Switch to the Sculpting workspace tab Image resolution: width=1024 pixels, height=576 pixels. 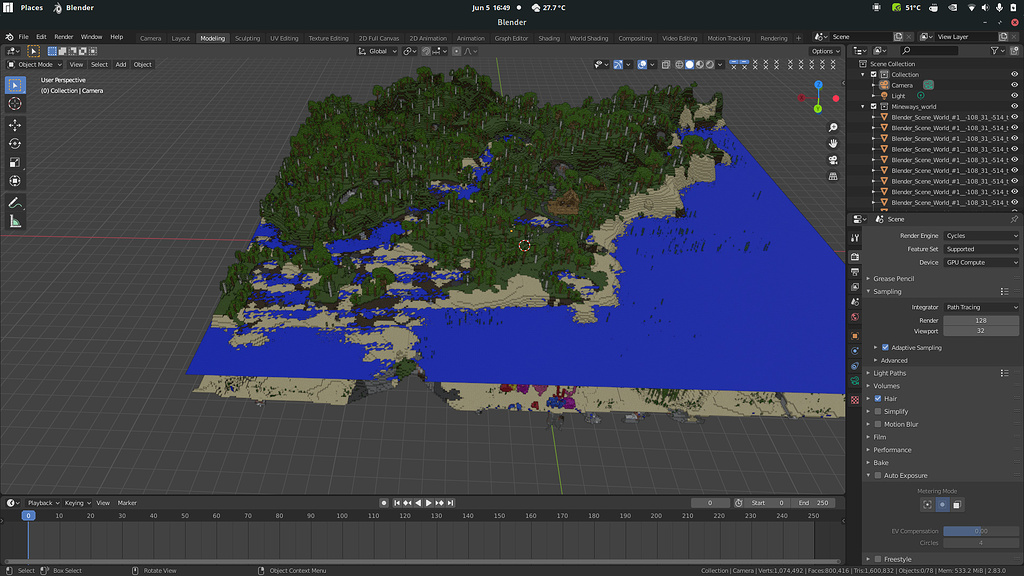coord(248,38)
